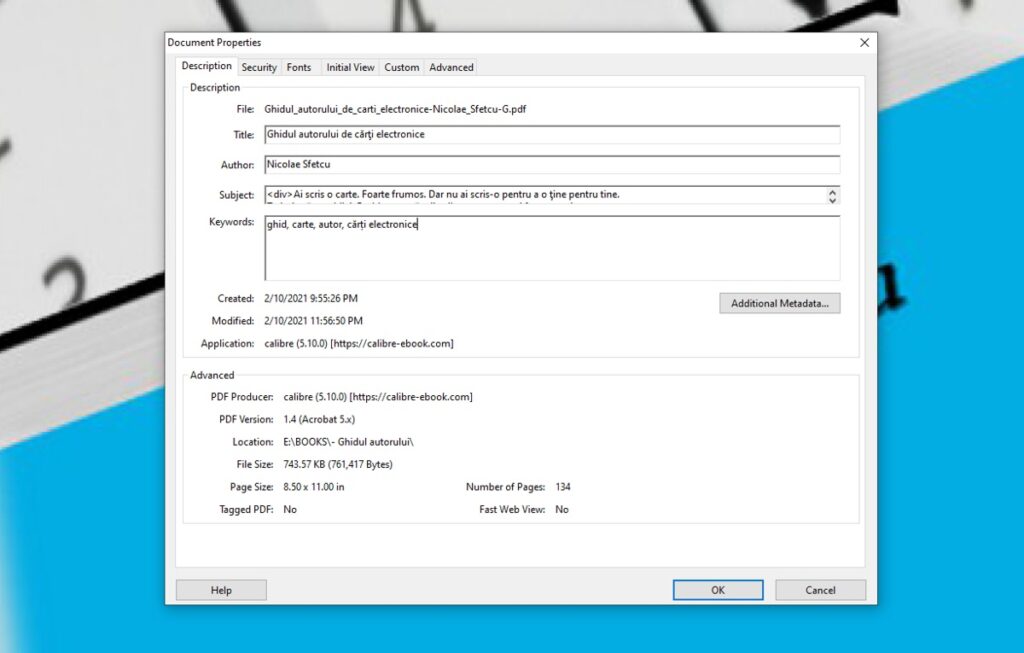Click the PDF file name text

click(395, 109)
